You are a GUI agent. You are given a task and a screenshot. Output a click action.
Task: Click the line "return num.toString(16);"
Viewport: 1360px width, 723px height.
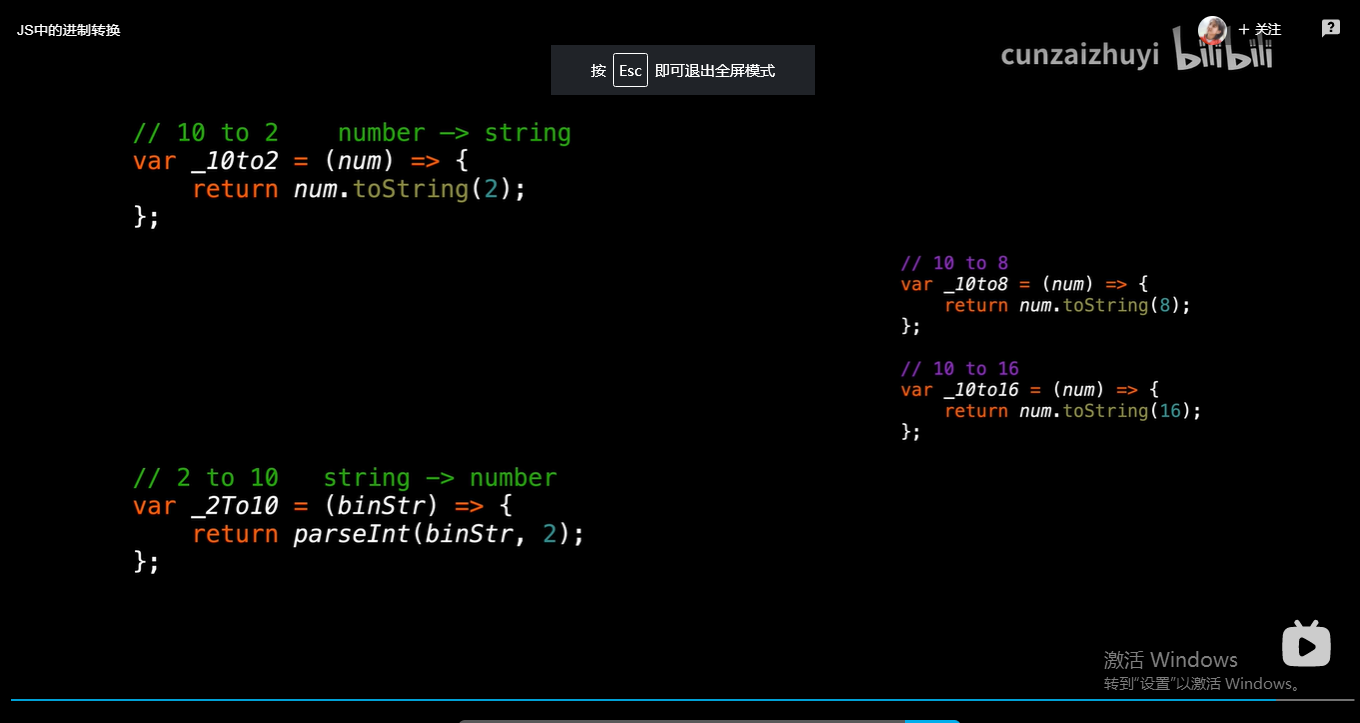pyautogui.click(x=1073, y=411)
